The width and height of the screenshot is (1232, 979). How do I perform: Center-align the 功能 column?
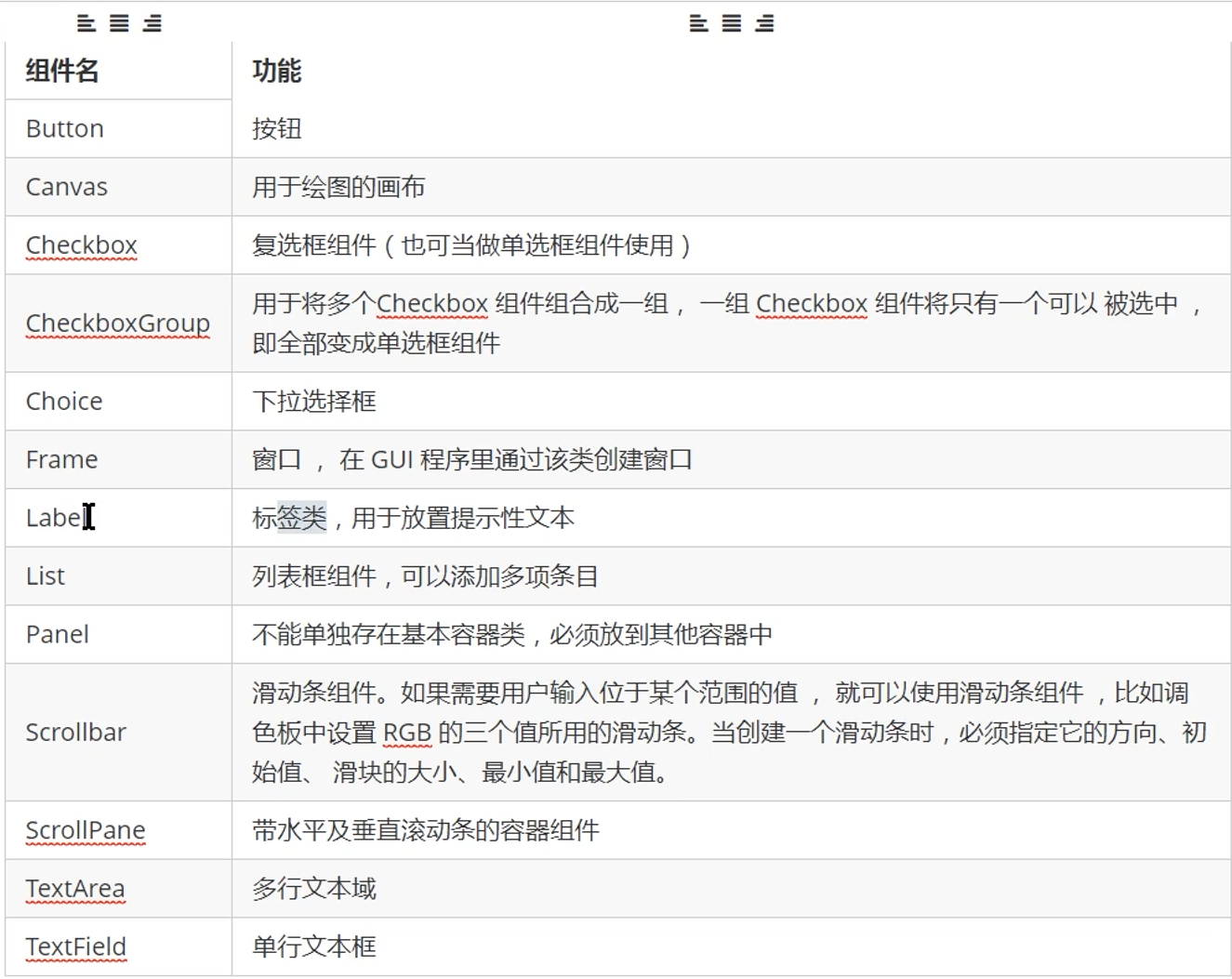[x=732, y=24]
